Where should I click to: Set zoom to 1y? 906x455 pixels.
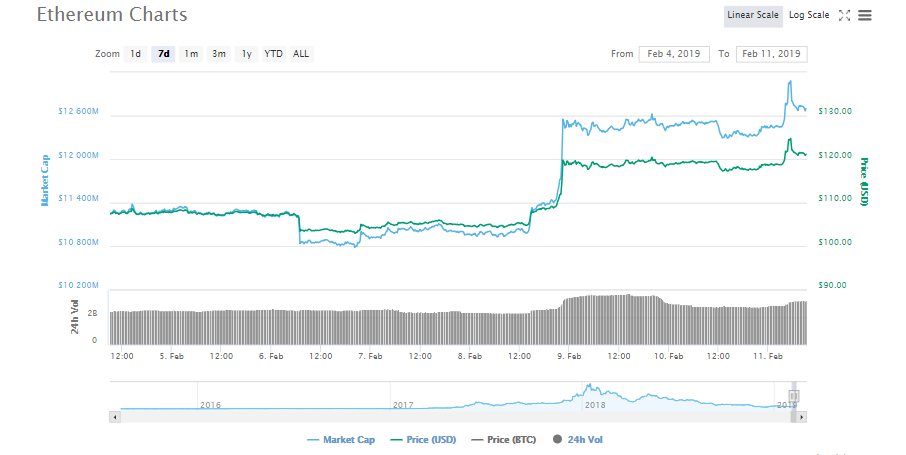247,54
